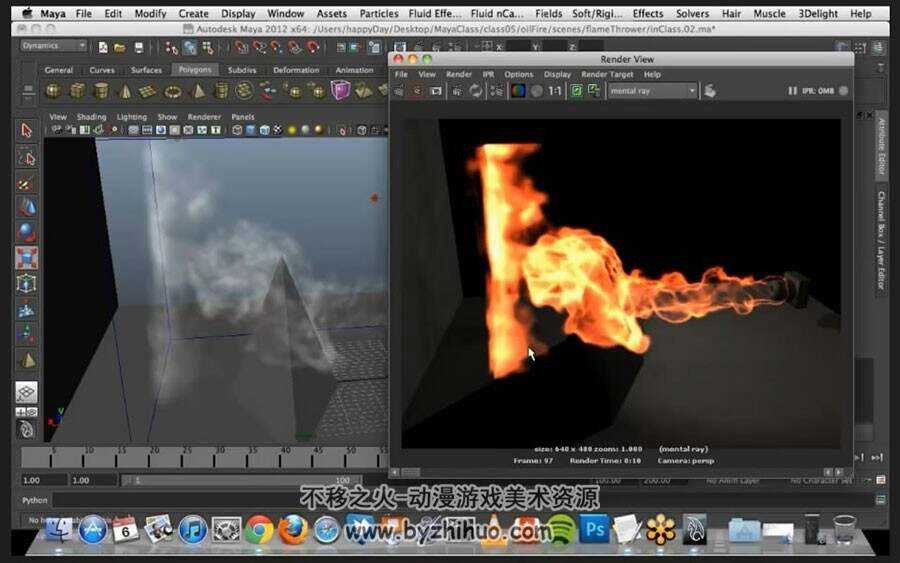Image resolution: width=900 pixels, height=563 pixels.
Task: Switch to the Polygons shelf tab
Action: [x=195, y=69]
